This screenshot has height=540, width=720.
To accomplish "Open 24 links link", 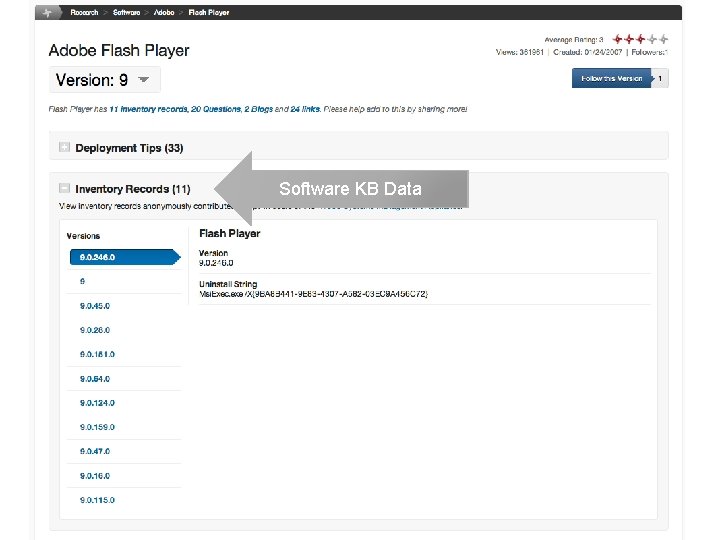I will click(305, 109).
